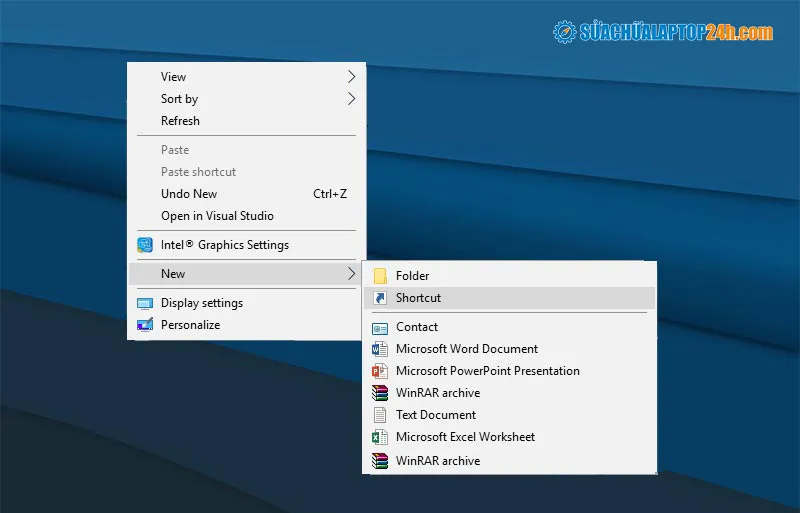Choose the last WinRAR archive entry
Image resolution: width=800 pixels, height=513 pixels.
(438, 461)
